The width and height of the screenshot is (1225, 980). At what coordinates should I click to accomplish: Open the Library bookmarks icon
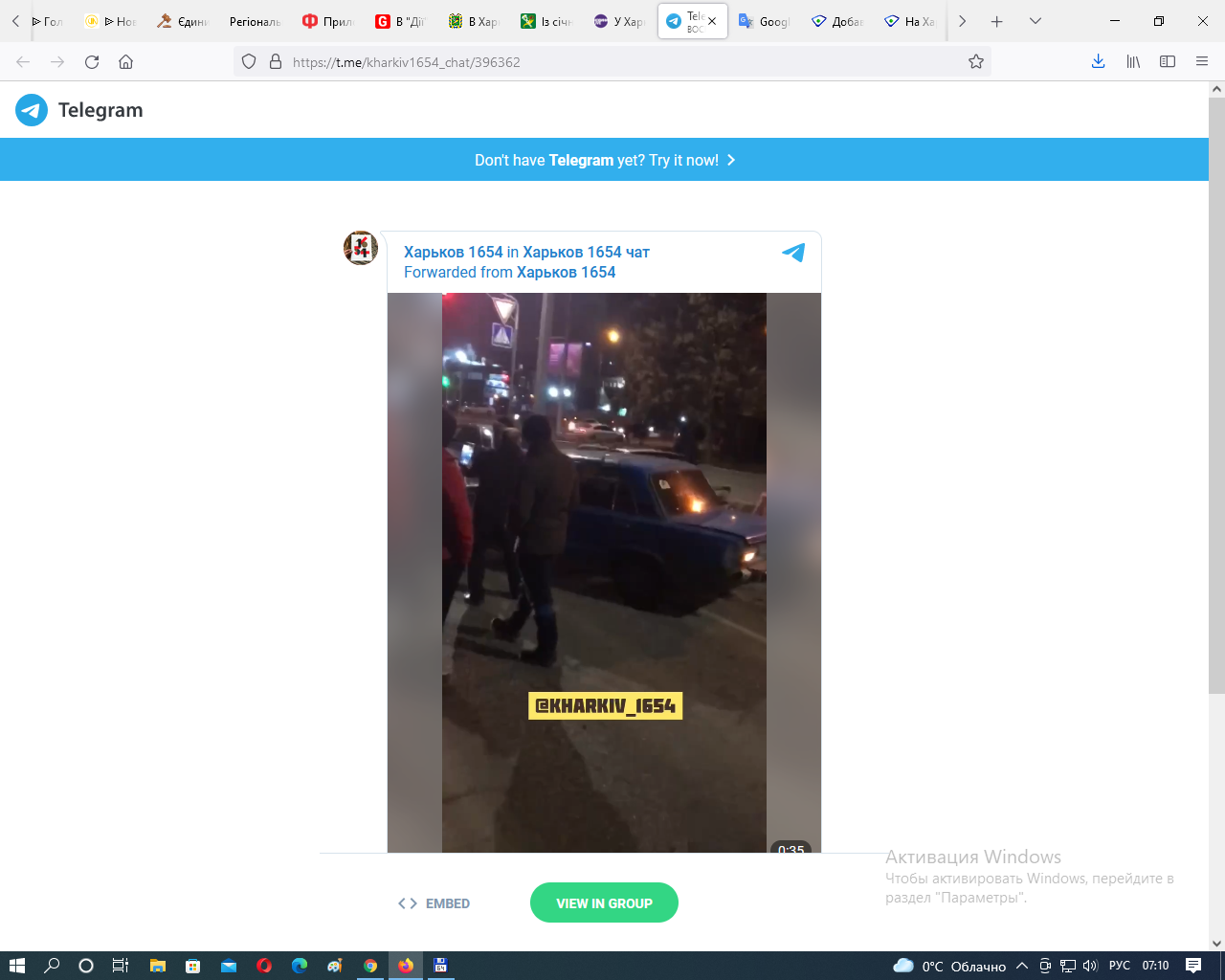[1133, 62]
